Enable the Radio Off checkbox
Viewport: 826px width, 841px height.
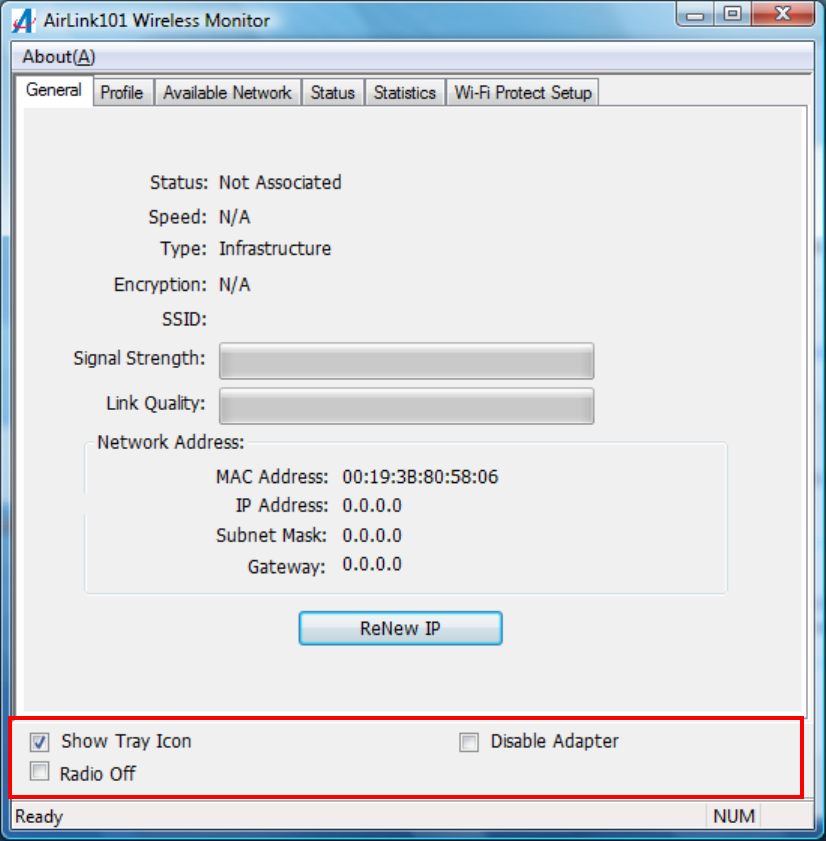click(x=39, y=771)
